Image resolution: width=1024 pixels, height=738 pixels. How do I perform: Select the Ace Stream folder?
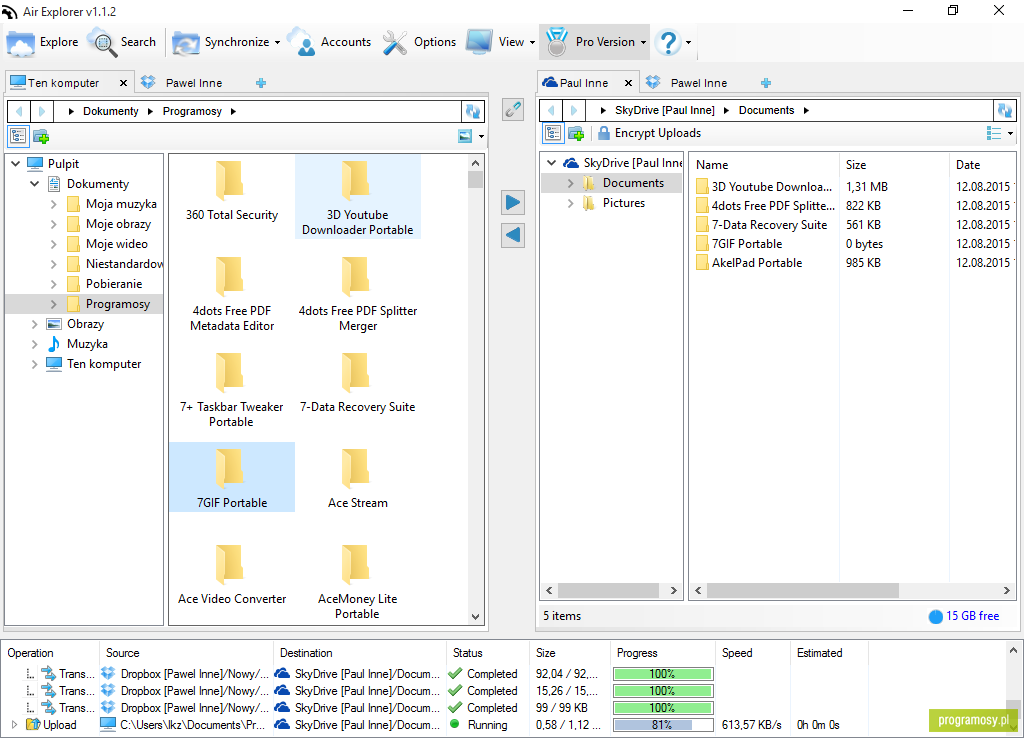click(358, 478)
